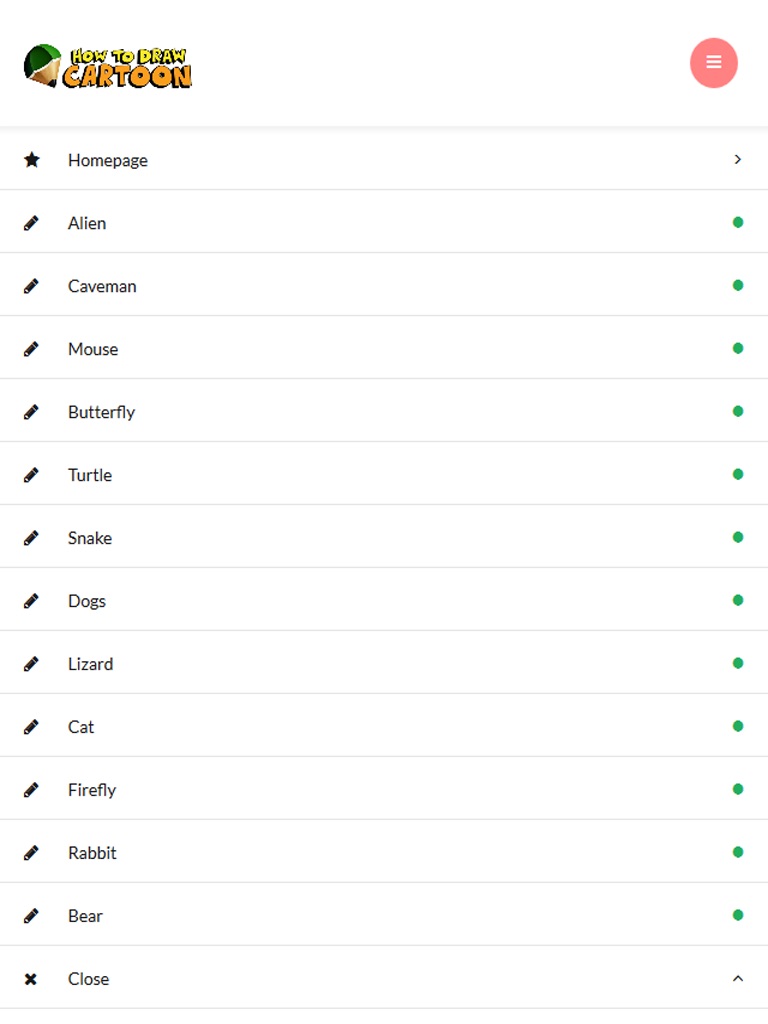Click the star icon beside Homepage
Viewport: 768px width, 1024px height.
point(32,160)
